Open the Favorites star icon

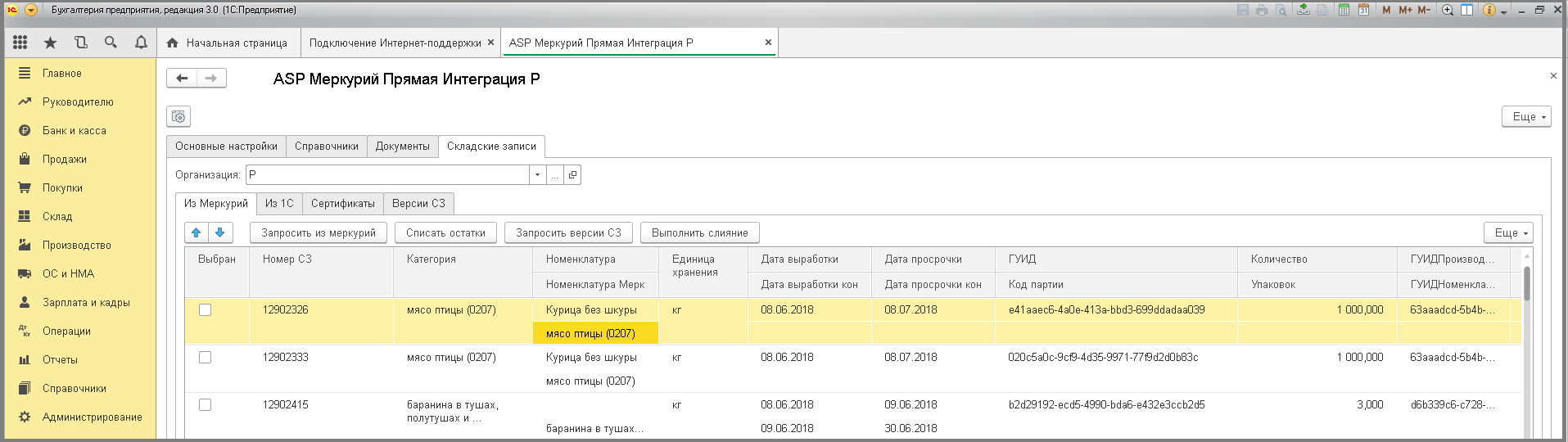pos(50,43)
